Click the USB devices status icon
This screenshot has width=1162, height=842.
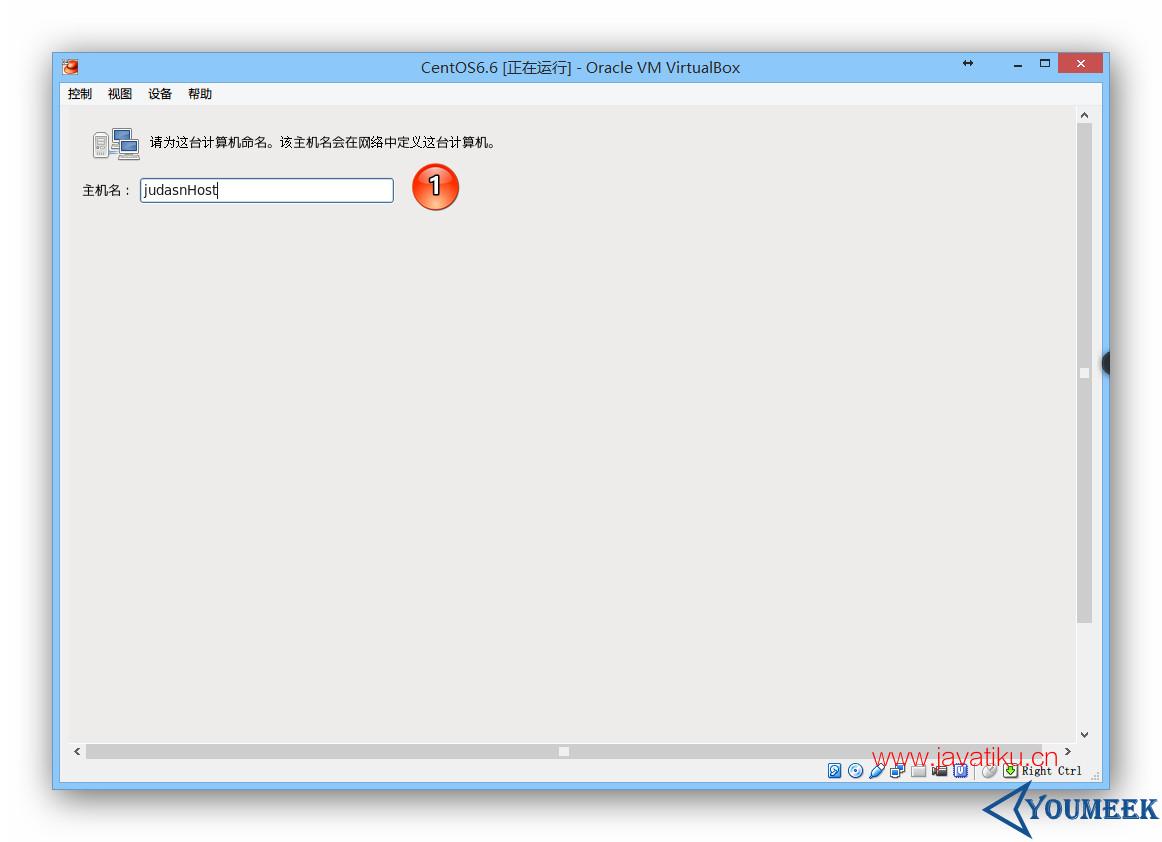point(877,771)
